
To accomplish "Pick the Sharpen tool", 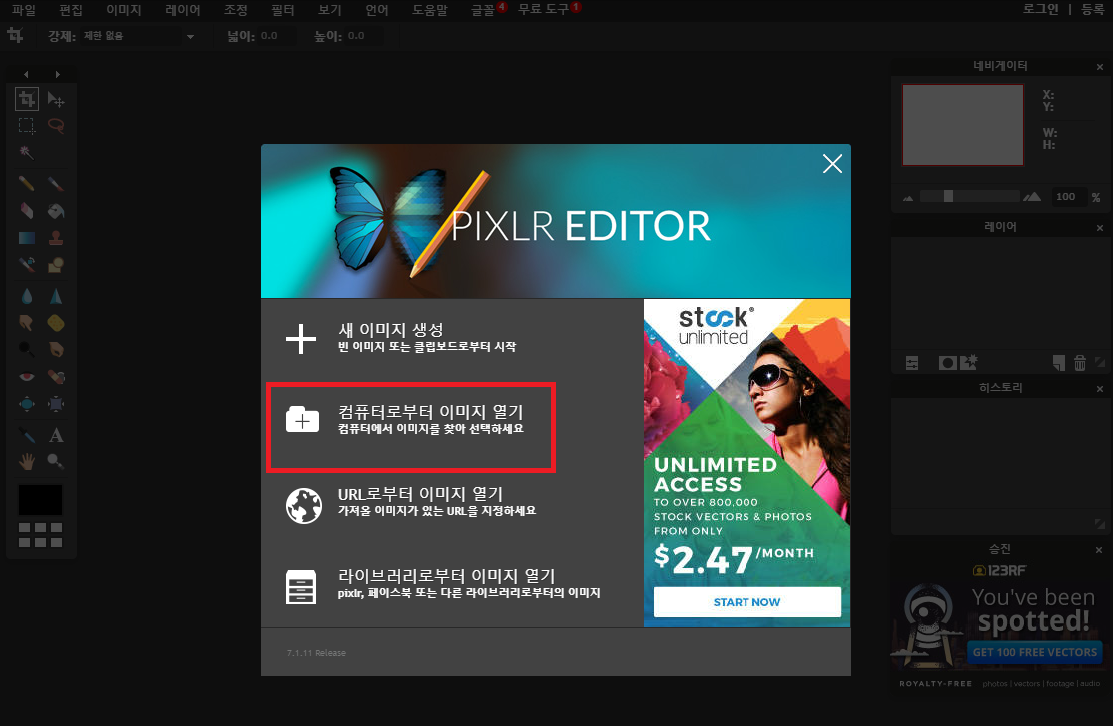I will coord(55,296).
